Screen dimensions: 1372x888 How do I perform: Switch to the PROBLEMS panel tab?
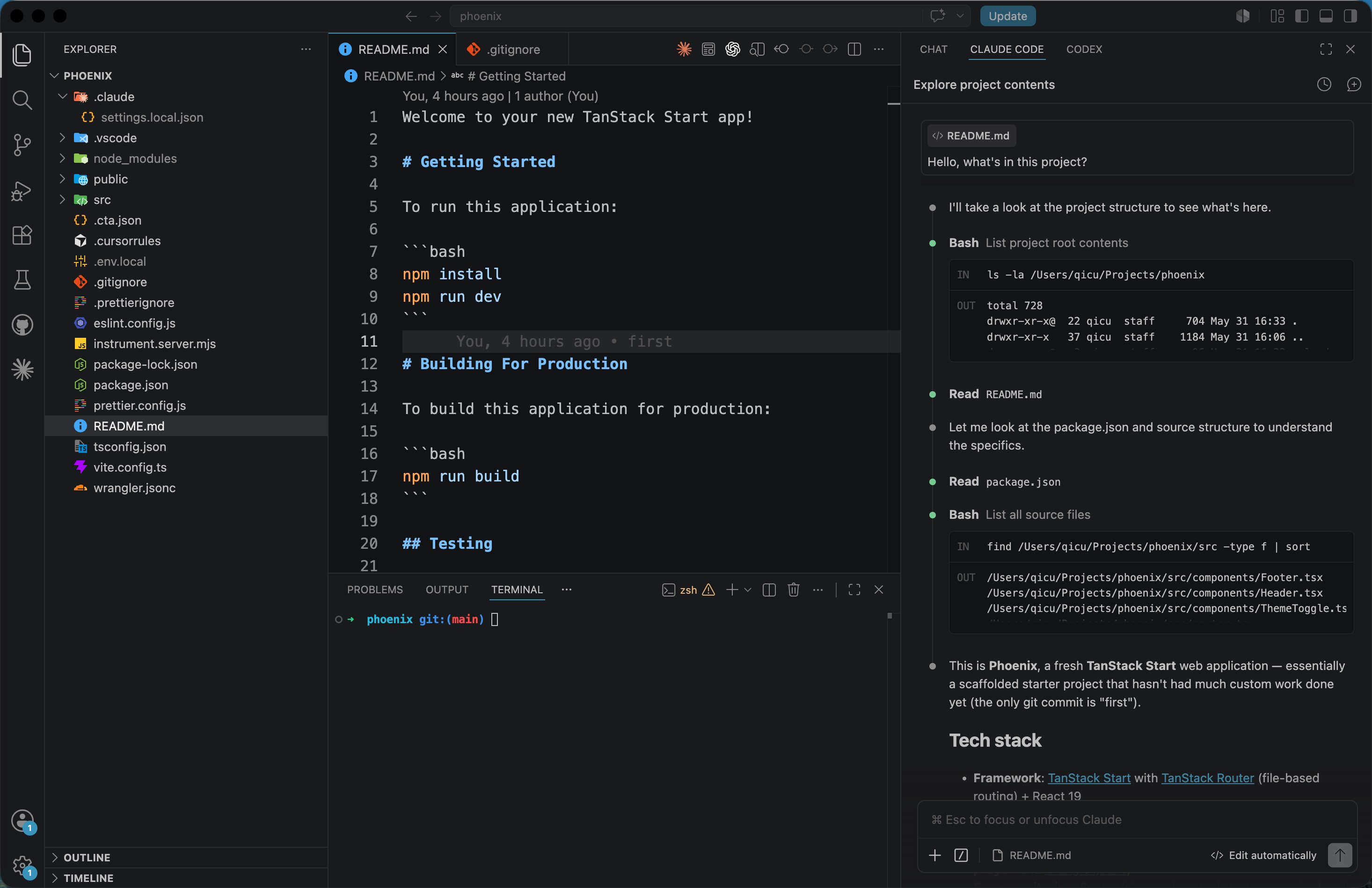[375, 590]
